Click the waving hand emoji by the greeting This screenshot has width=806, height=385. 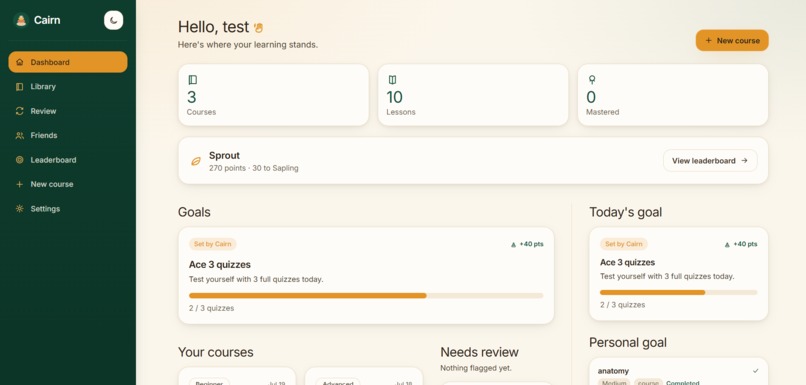pos(259,27)
